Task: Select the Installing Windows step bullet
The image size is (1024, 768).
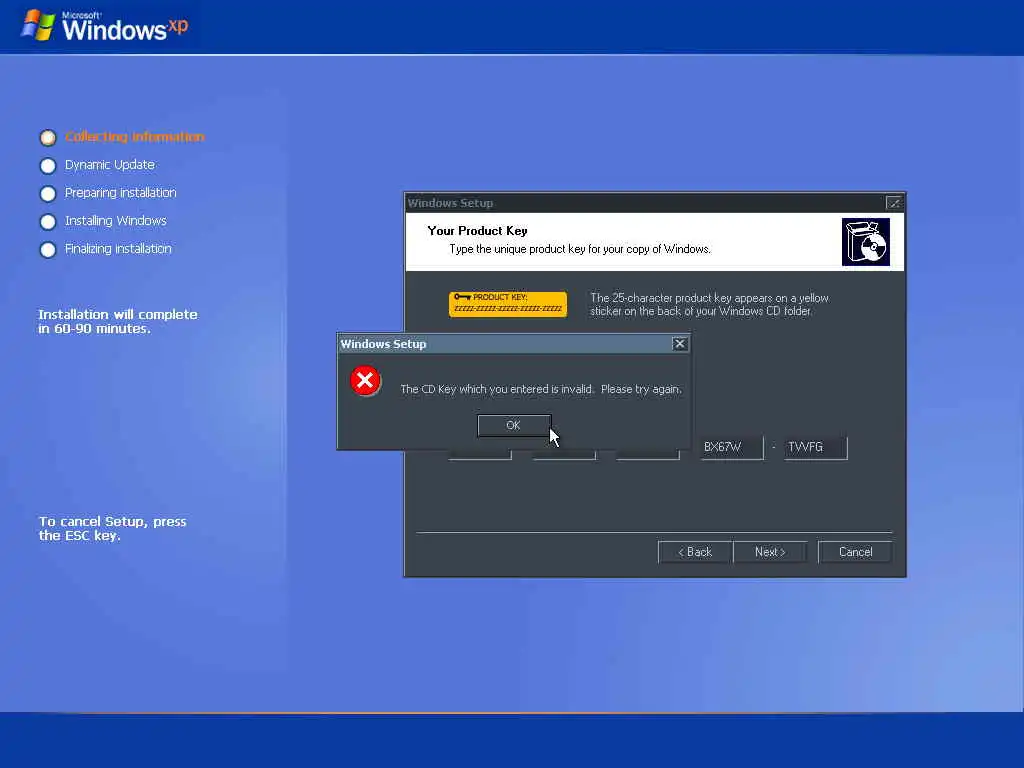Action: click(48, 221)
